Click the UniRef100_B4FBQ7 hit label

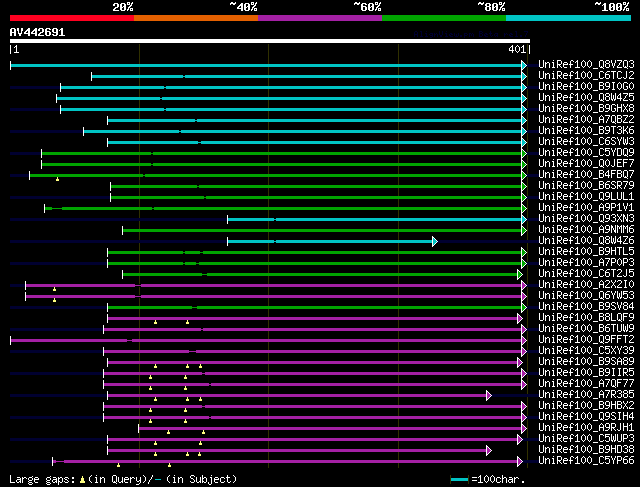point(586,174)
